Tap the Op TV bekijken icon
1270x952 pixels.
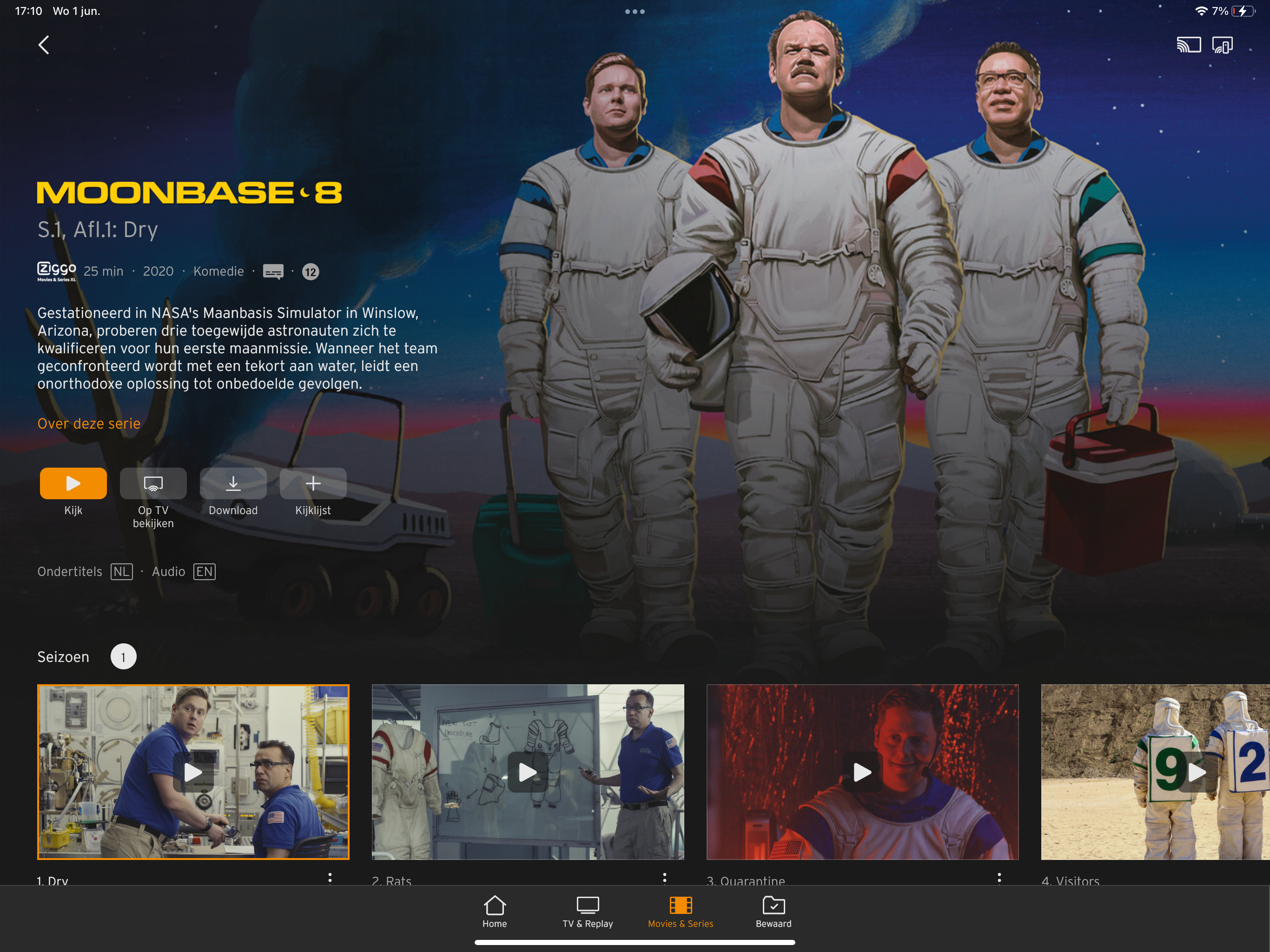tap(153, 483)
